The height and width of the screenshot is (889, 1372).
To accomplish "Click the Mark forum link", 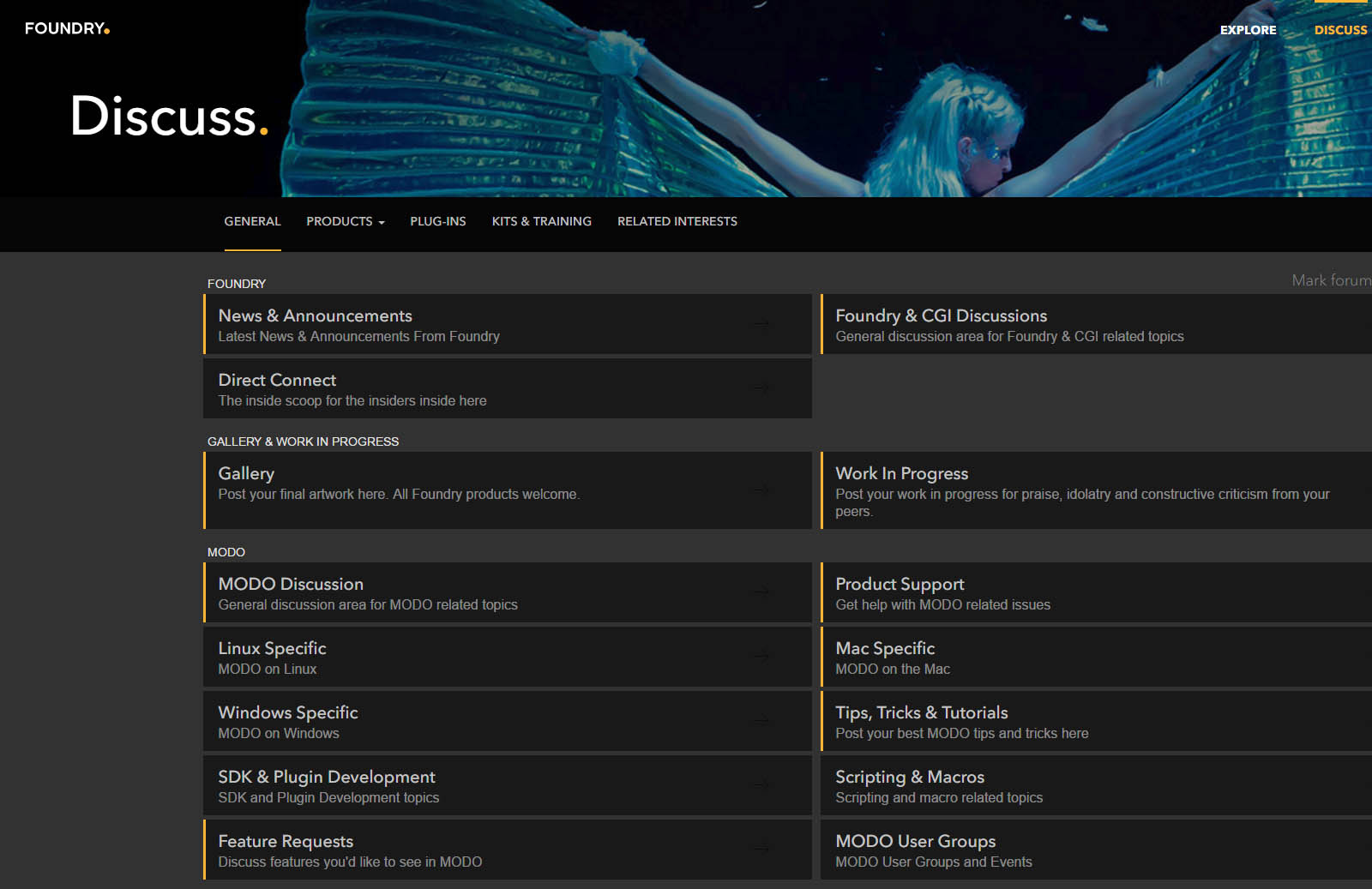I will 1332,280.
